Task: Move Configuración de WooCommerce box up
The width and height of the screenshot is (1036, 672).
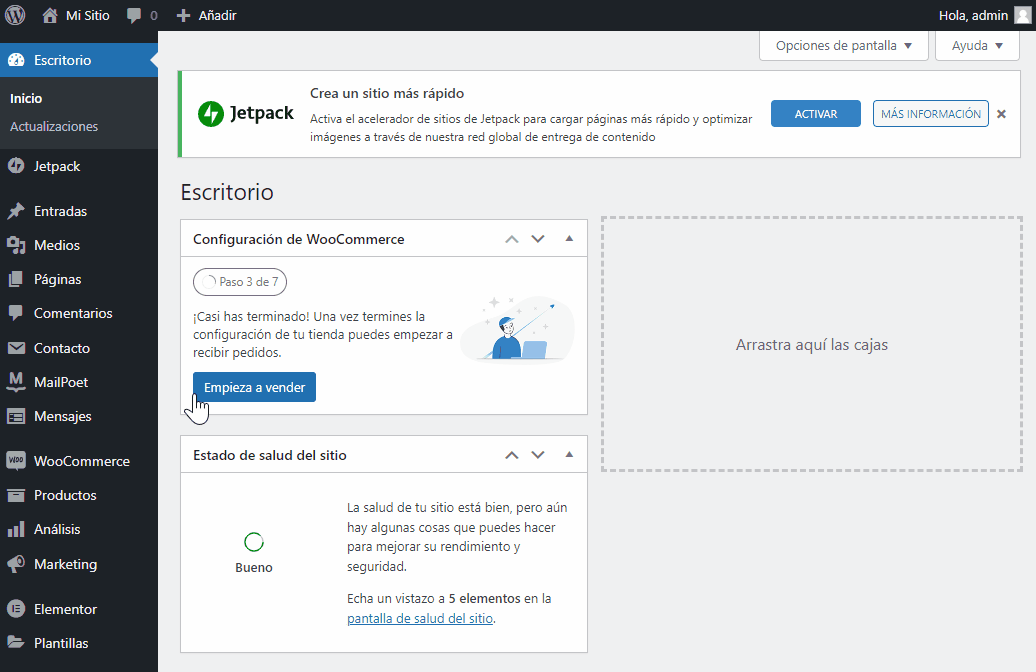Action: pyautogui.click(x=512, y=239)
